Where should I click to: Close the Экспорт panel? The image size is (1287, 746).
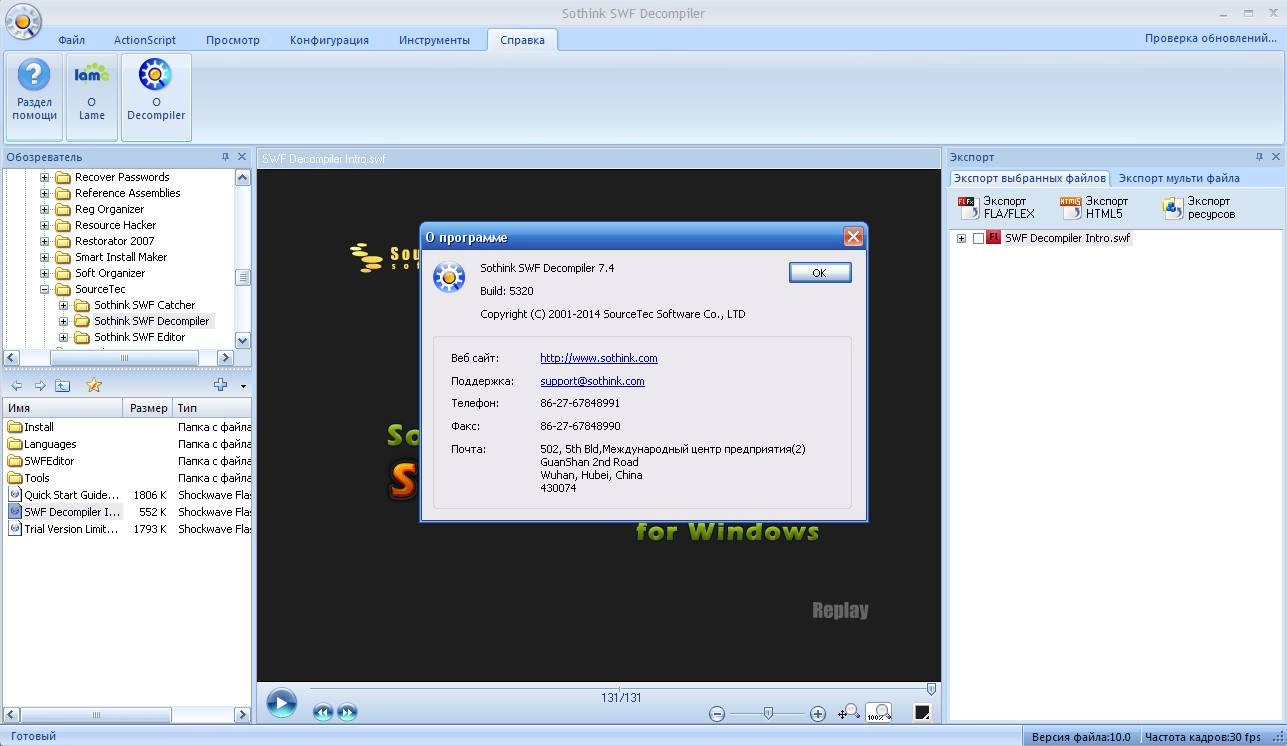pyautogui.click(x=1275, y=157)
